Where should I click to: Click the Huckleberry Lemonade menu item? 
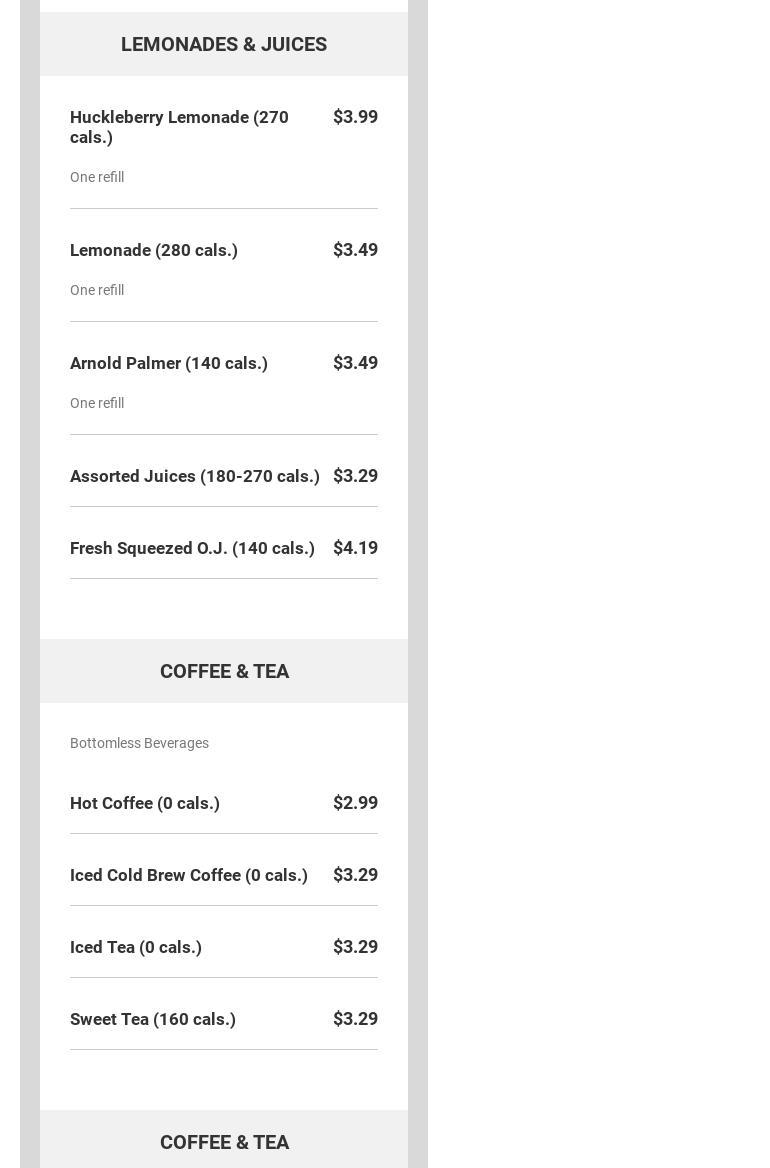(179, 127)
